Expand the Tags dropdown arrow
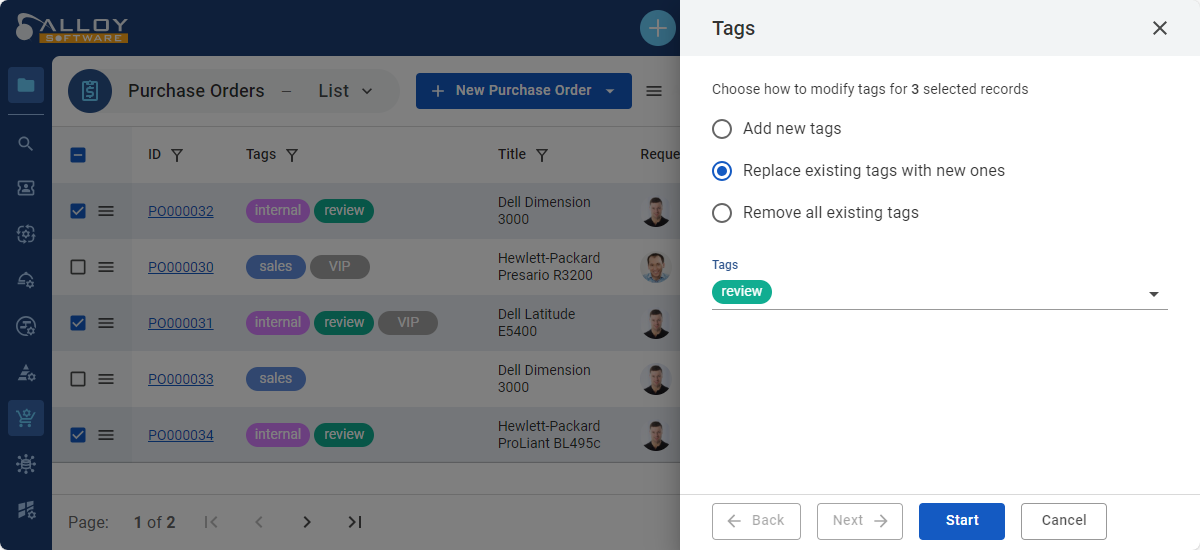The height and width of the screenshot is (550, 1200). coord(1153,294)
